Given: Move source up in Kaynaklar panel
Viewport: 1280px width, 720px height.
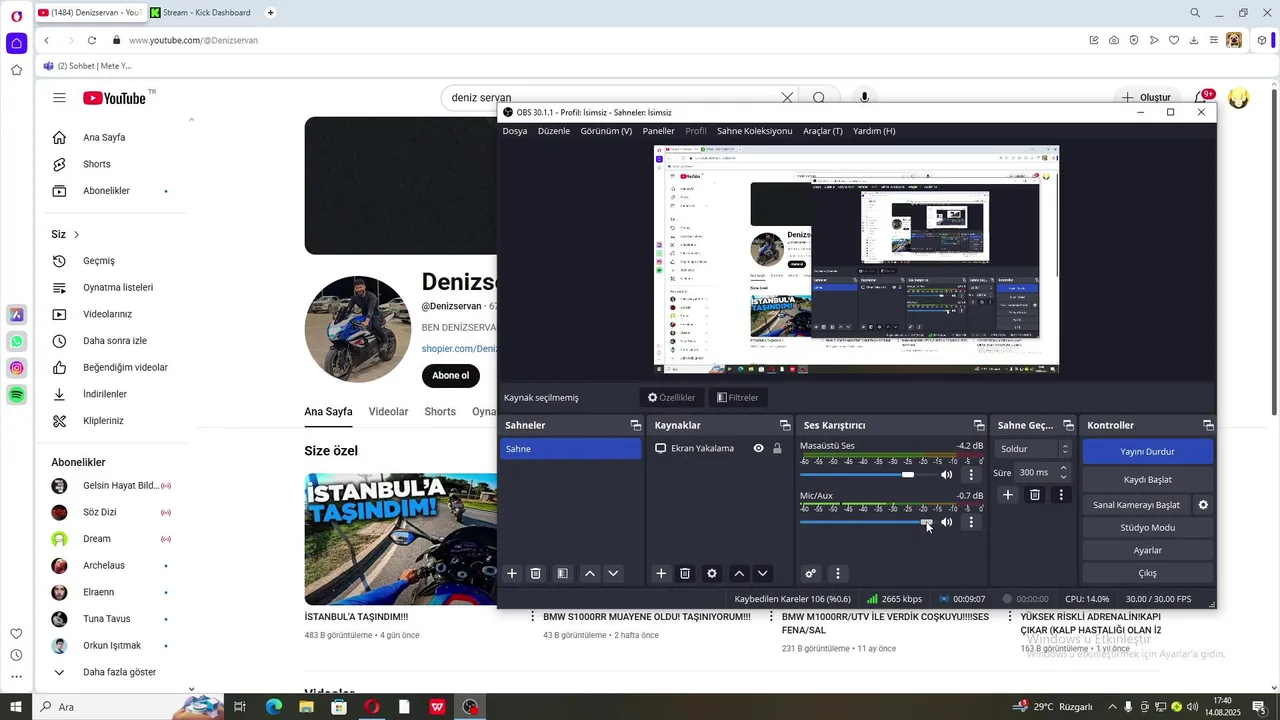Looking at the screenshot, I should point(739,574).
